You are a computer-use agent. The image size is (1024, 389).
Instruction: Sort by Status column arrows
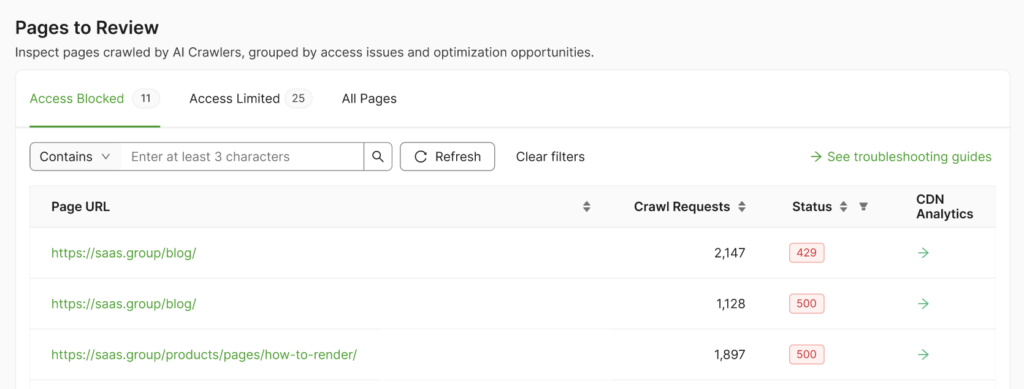point(843,207)
